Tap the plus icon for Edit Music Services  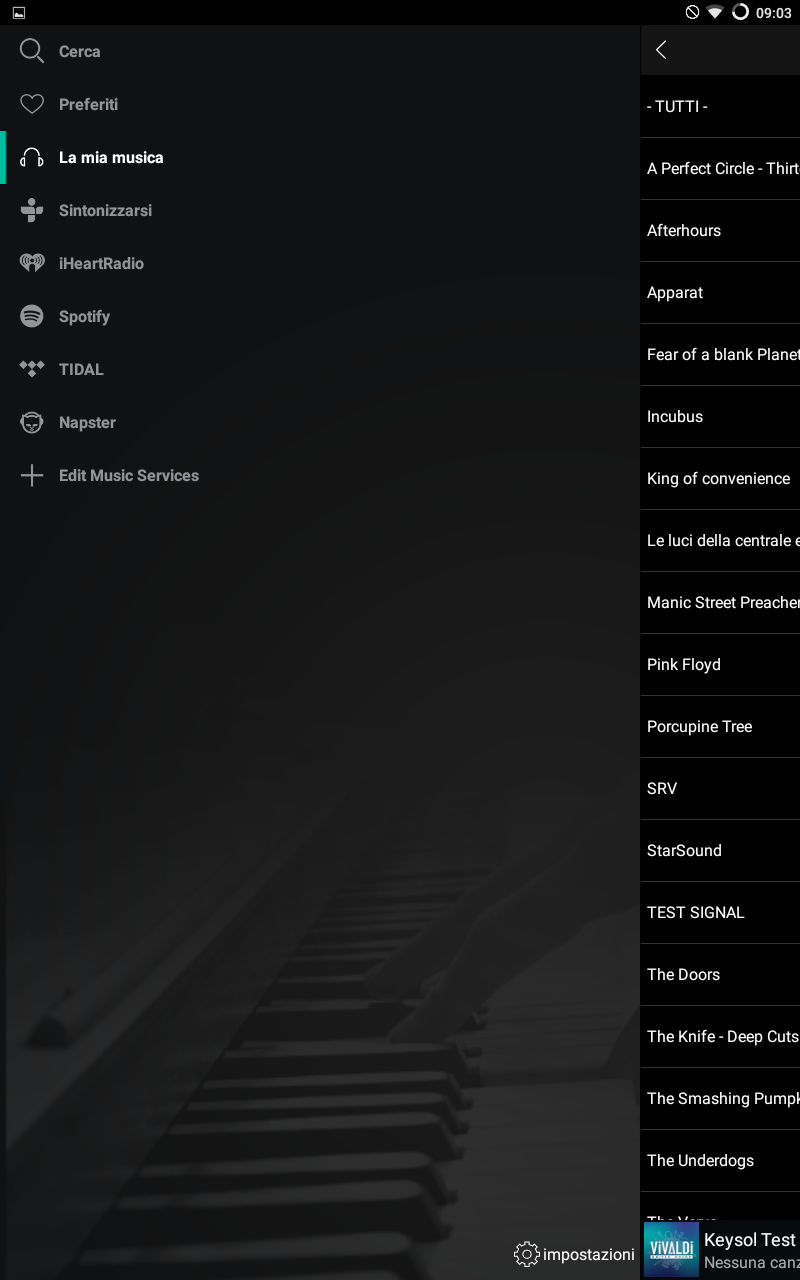[x=32, y=475]
